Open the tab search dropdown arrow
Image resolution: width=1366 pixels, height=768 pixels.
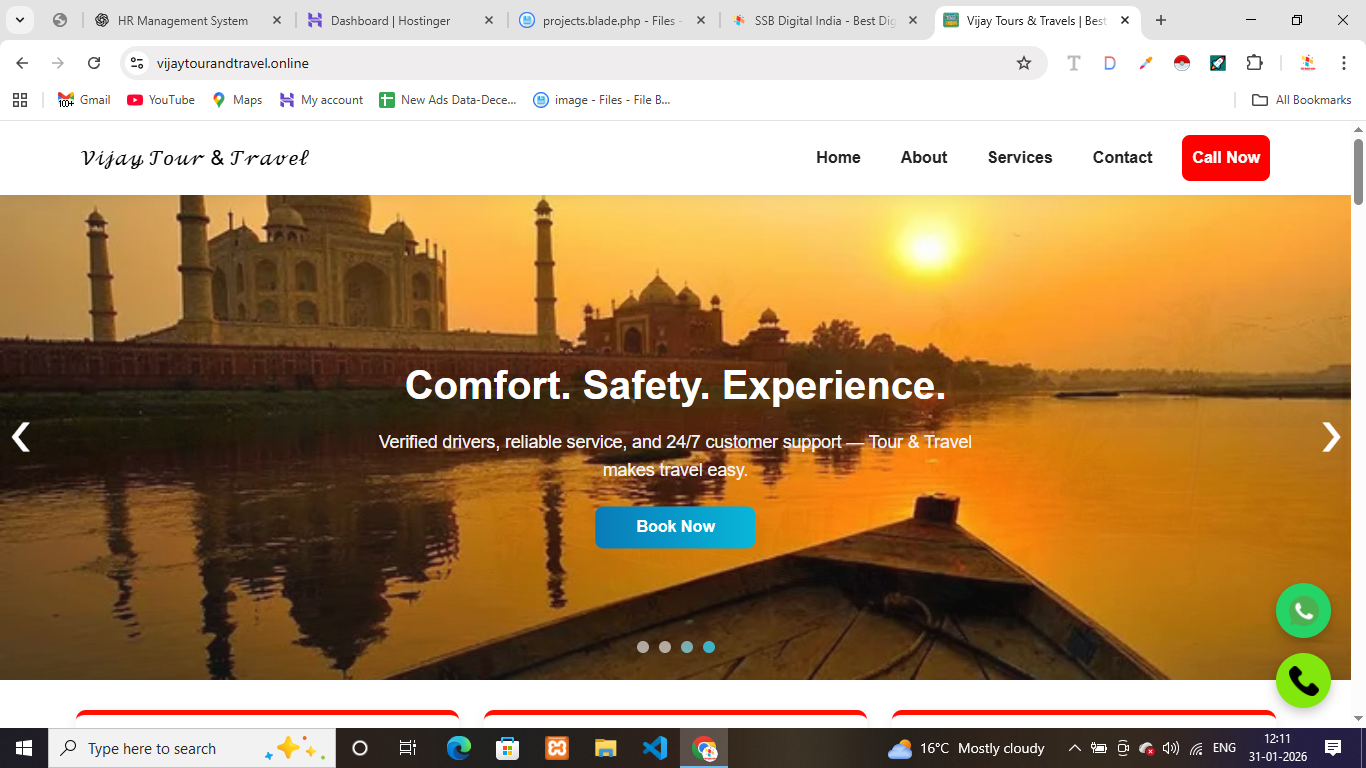pyautogui.click(x=19, y=19)
